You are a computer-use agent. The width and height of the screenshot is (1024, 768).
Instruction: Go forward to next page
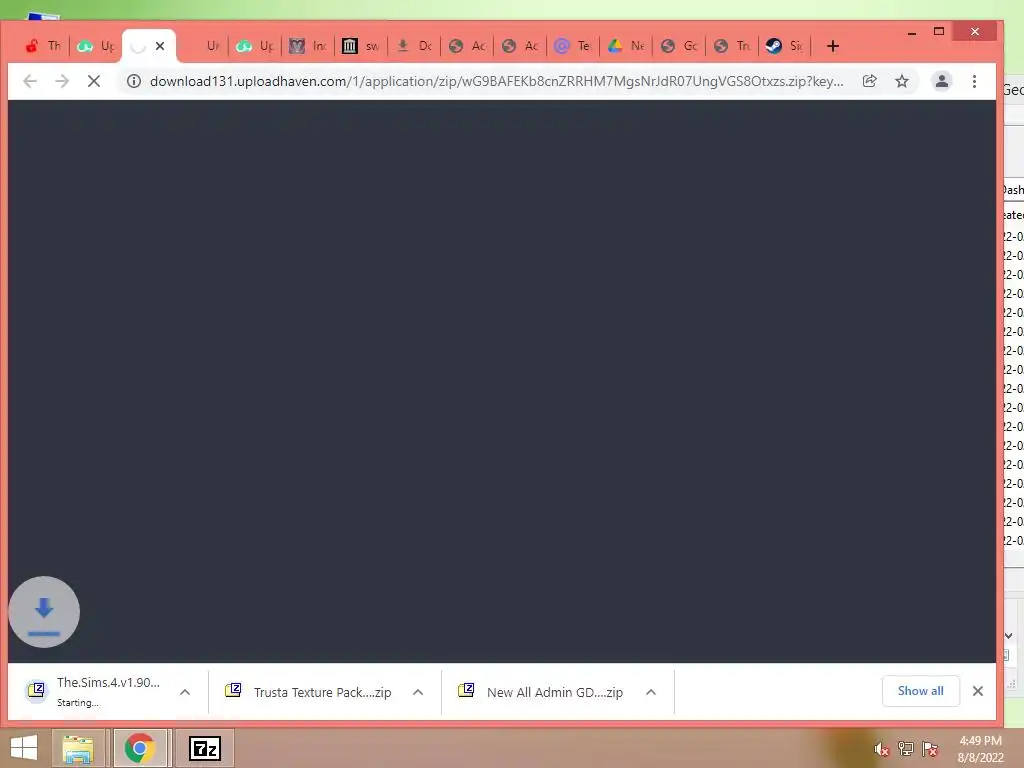(62, 81)
